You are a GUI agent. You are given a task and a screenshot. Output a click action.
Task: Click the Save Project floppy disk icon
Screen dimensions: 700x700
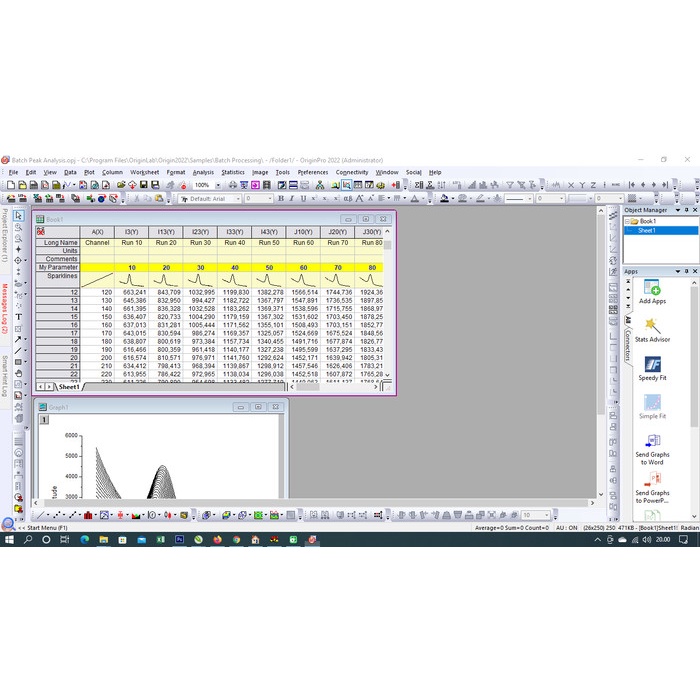pos(143,185)
